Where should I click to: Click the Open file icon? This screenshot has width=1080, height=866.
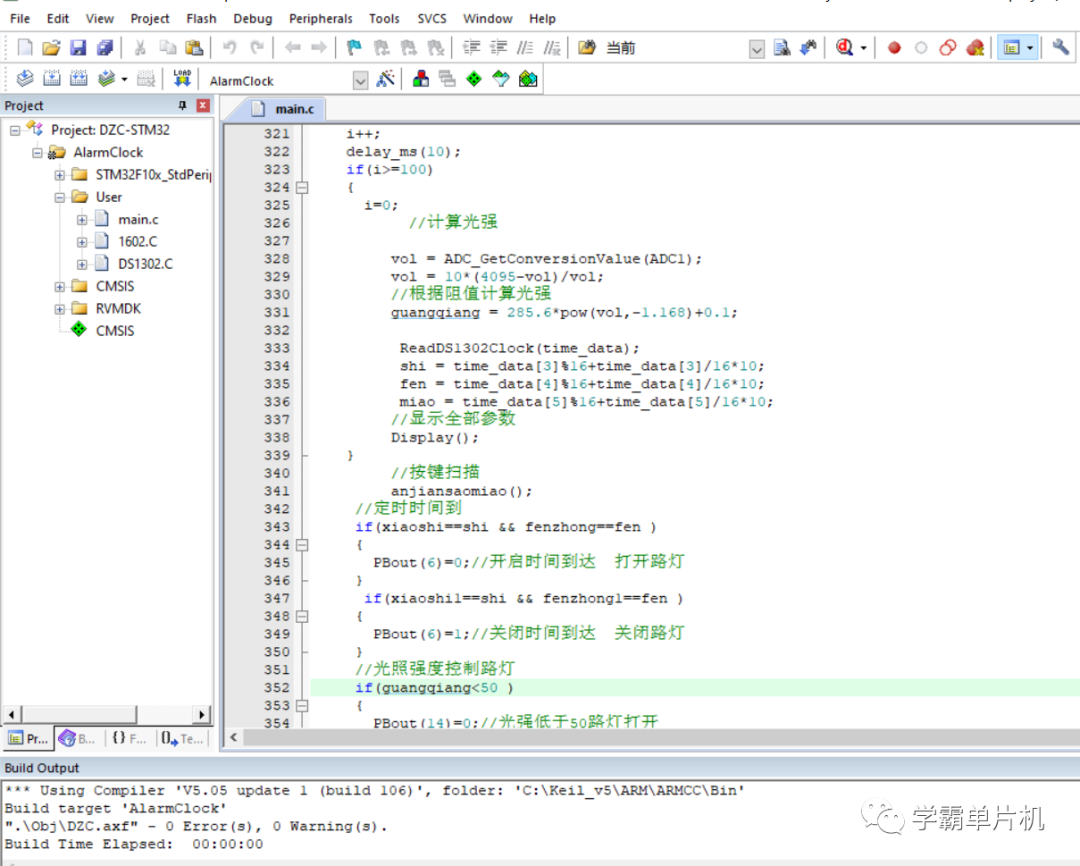(x=51, y=48)
